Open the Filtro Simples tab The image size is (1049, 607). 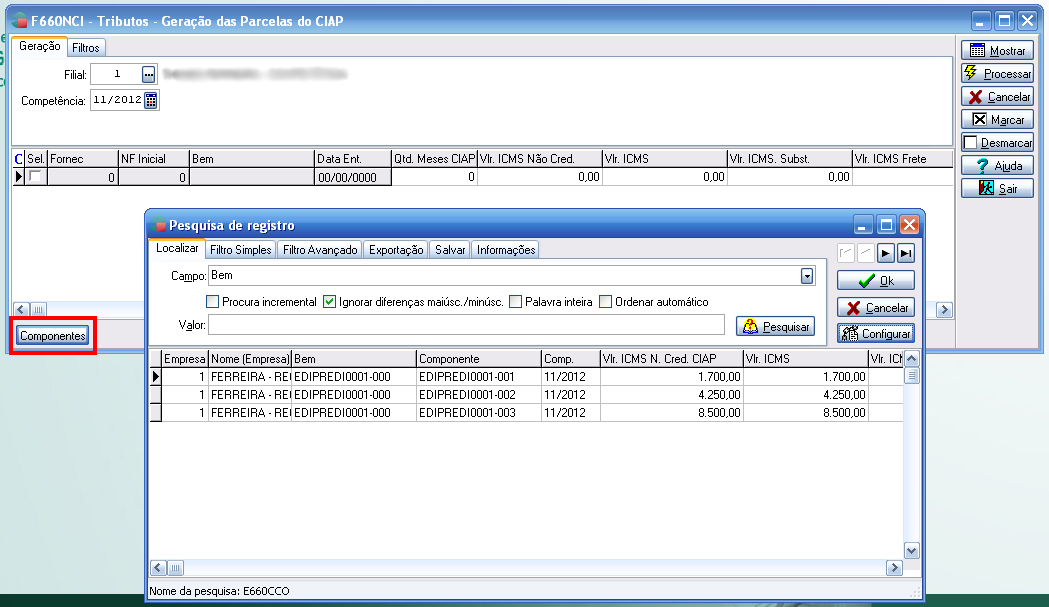click(x=240, y=250)
